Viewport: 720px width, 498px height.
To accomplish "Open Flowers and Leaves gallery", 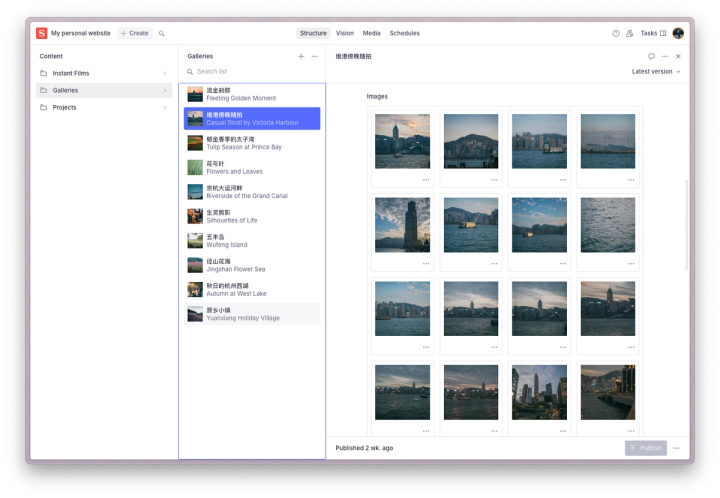I will tap(252, 168).
